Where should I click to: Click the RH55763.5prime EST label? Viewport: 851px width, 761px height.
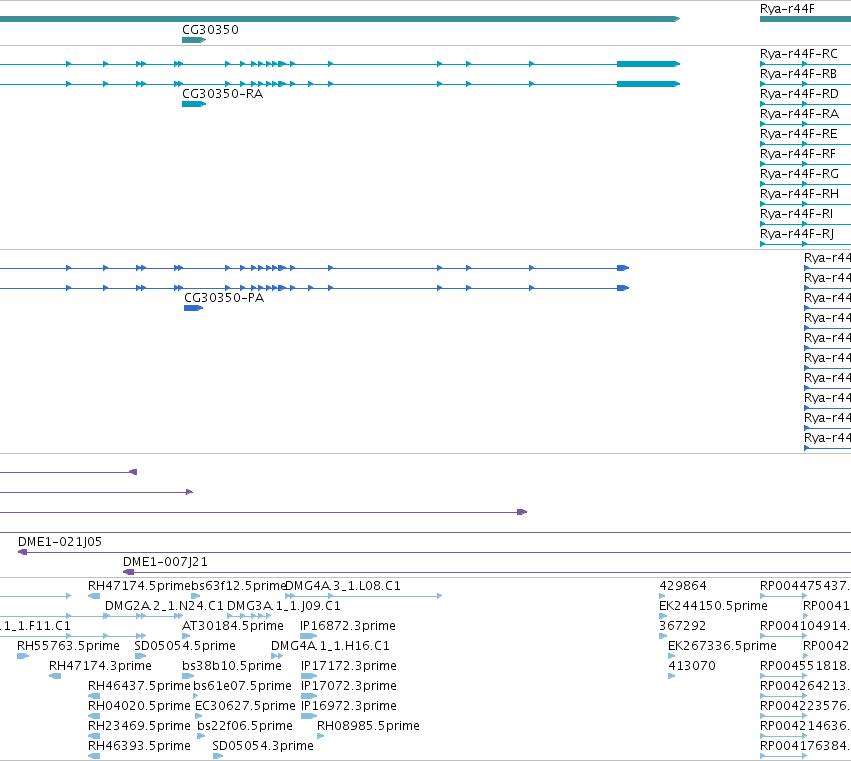(x=68, y=646)
